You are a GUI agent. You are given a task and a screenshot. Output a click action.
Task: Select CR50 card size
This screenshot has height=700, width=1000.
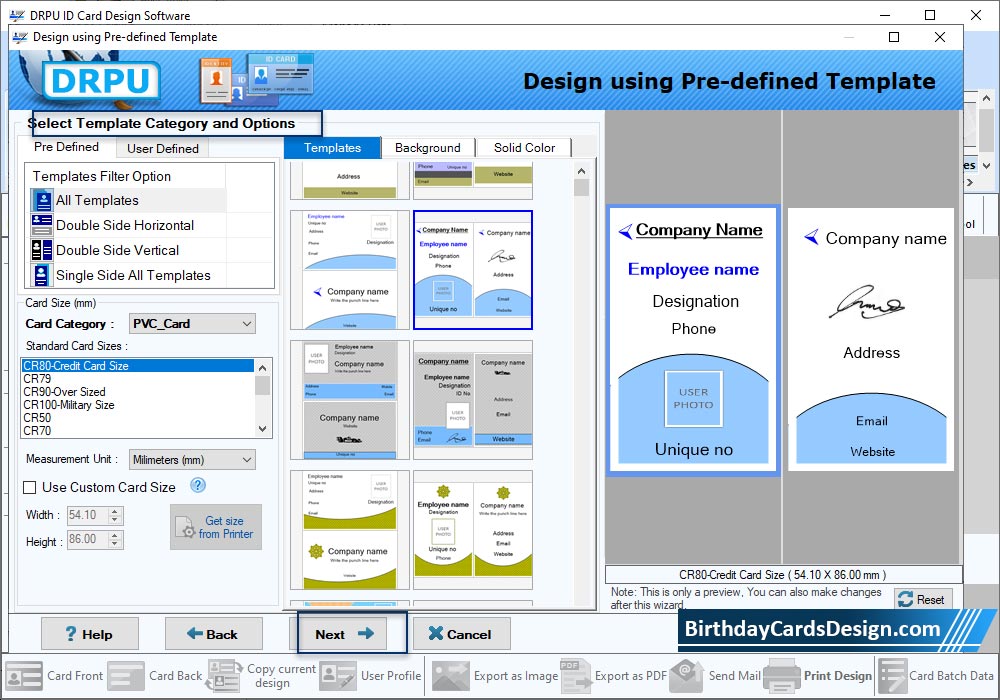(138, 418)
